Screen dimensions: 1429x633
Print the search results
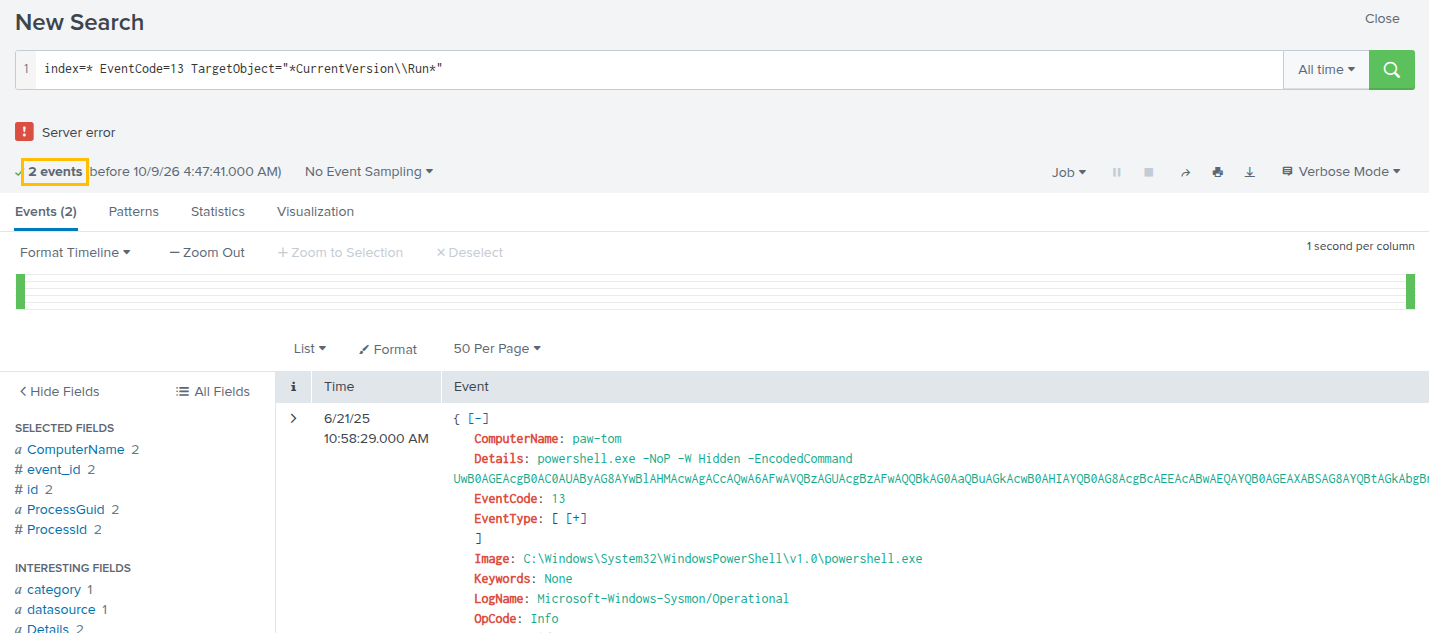[1217, 172]
